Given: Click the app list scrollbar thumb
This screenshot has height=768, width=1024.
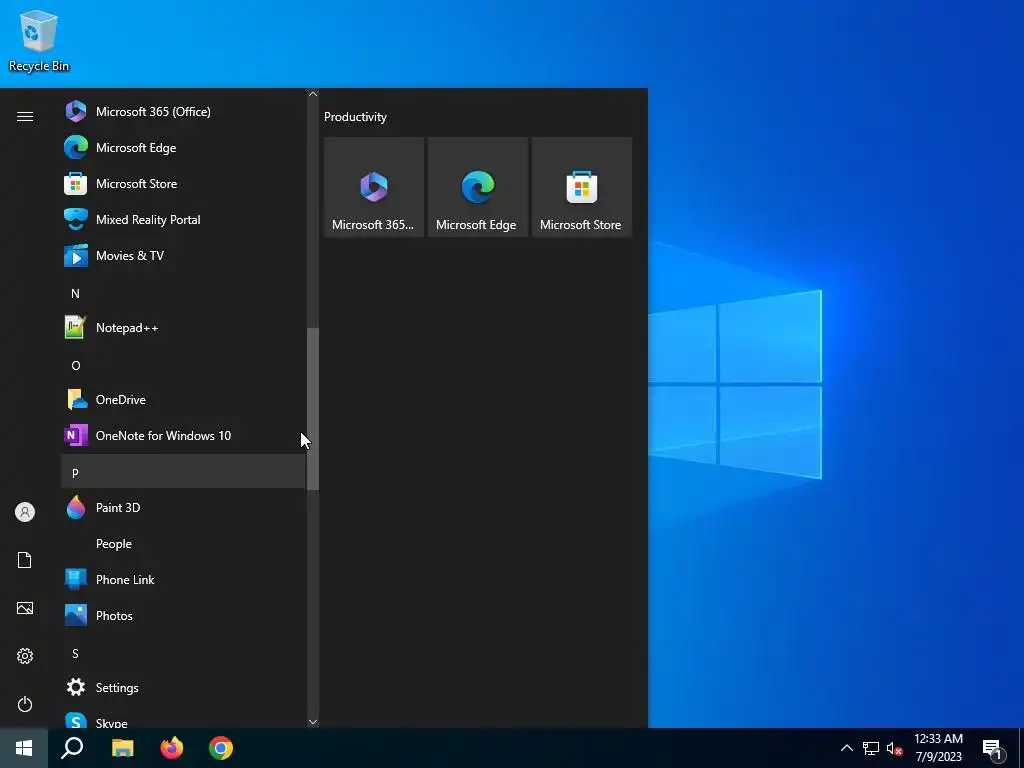Looking at the screenshot, I should [313, 409].
